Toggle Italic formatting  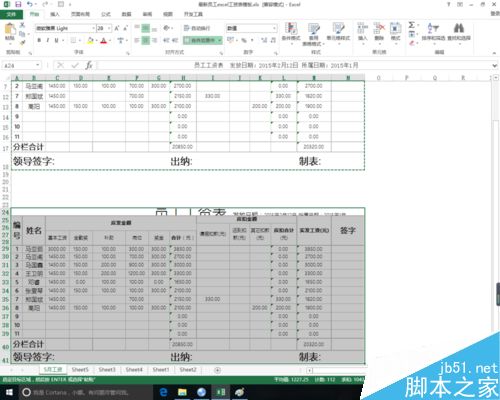(48, 40)
